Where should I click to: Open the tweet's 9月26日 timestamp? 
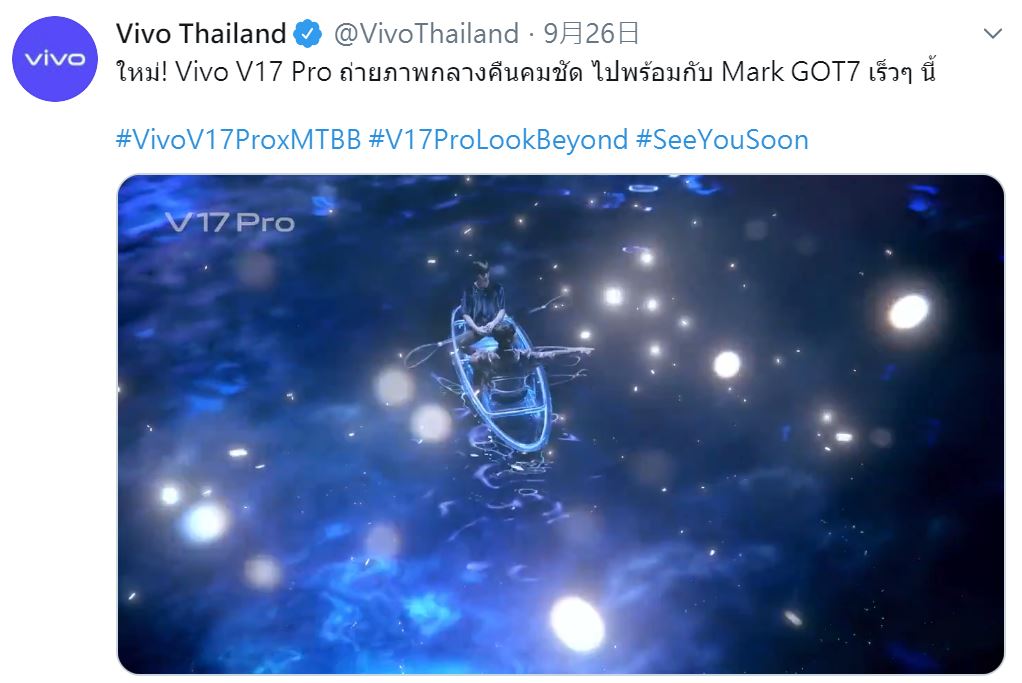[x=591, y=34]
